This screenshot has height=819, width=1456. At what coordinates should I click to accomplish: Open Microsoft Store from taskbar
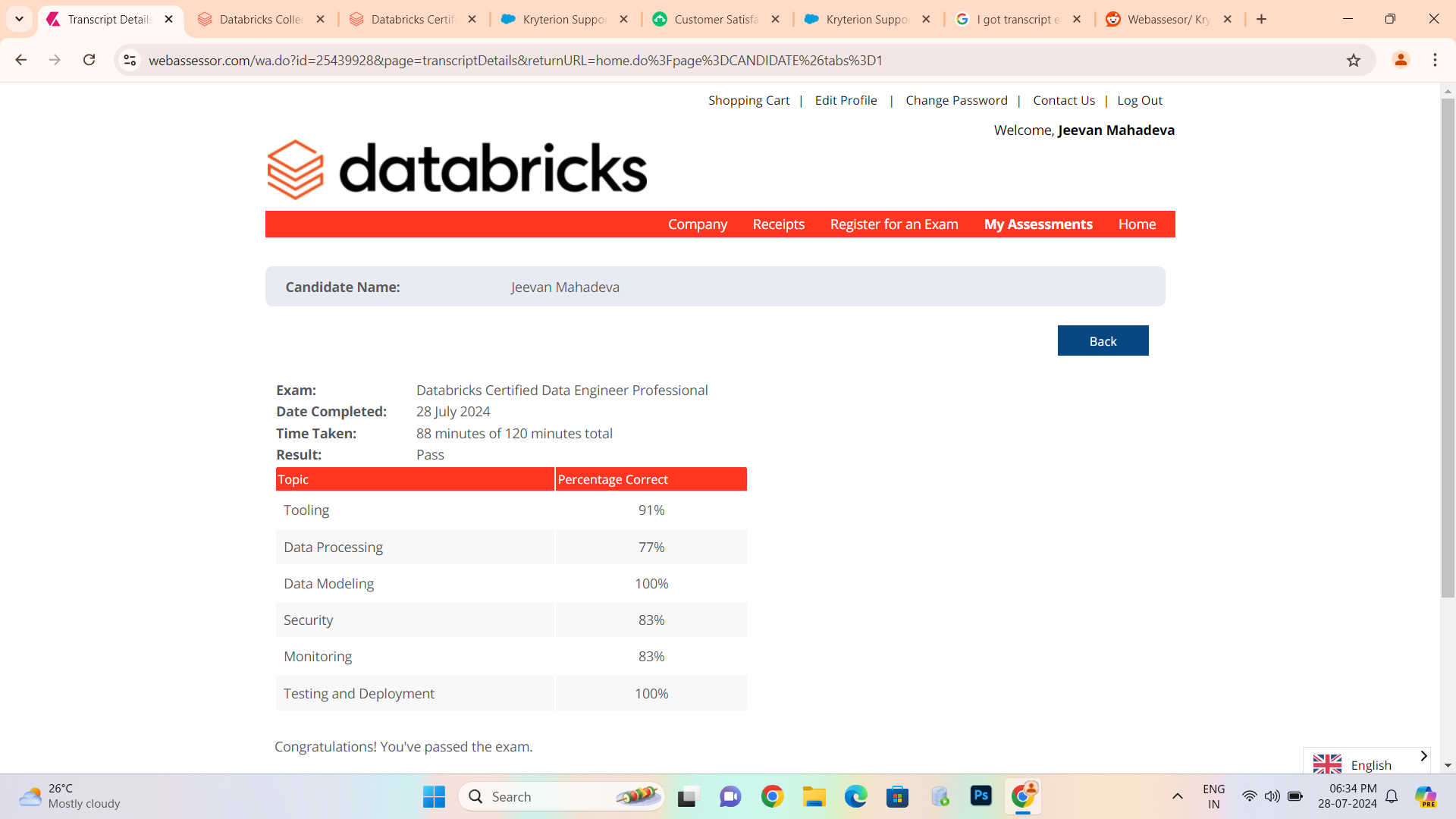pyautogui.click(x=897, y=796)
